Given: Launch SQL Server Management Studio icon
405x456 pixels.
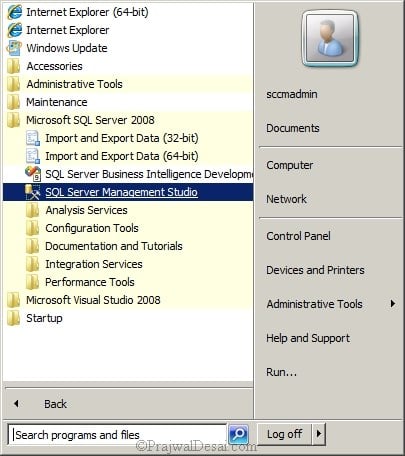Looking at the screenshot, I should point(33,192).
